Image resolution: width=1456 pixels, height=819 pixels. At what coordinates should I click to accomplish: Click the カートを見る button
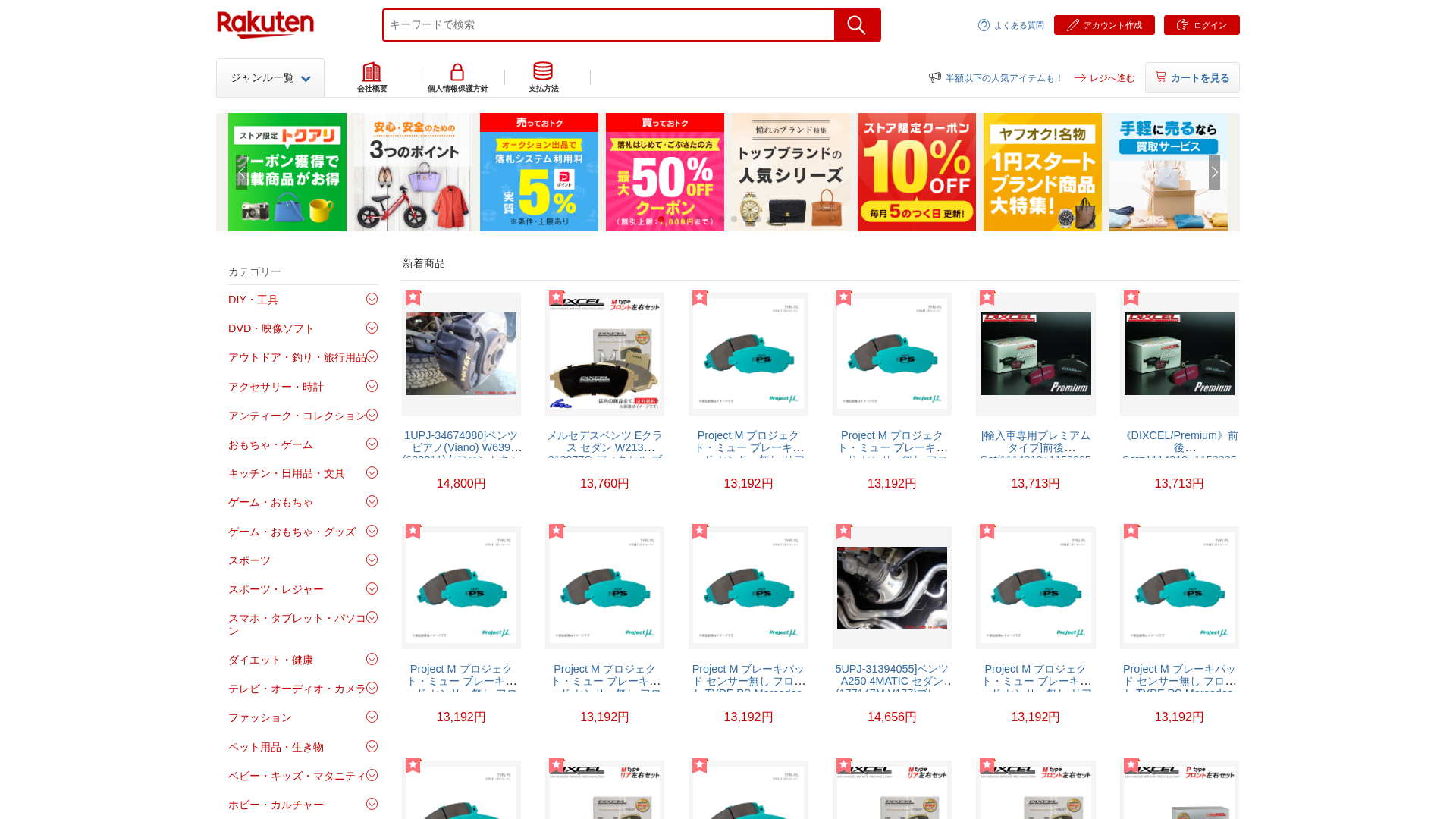point(1192,77)
